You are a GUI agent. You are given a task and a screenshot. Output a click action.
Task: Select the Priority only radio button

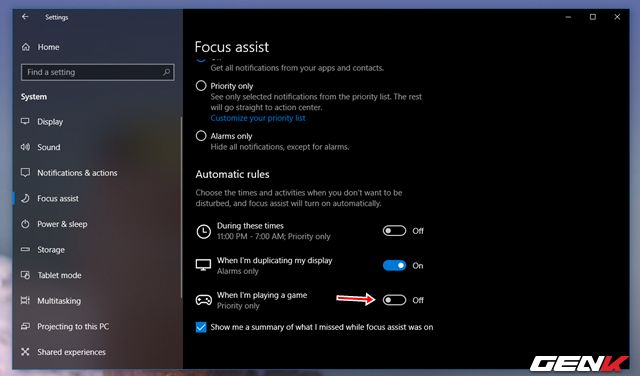click(x=201, y=86)
